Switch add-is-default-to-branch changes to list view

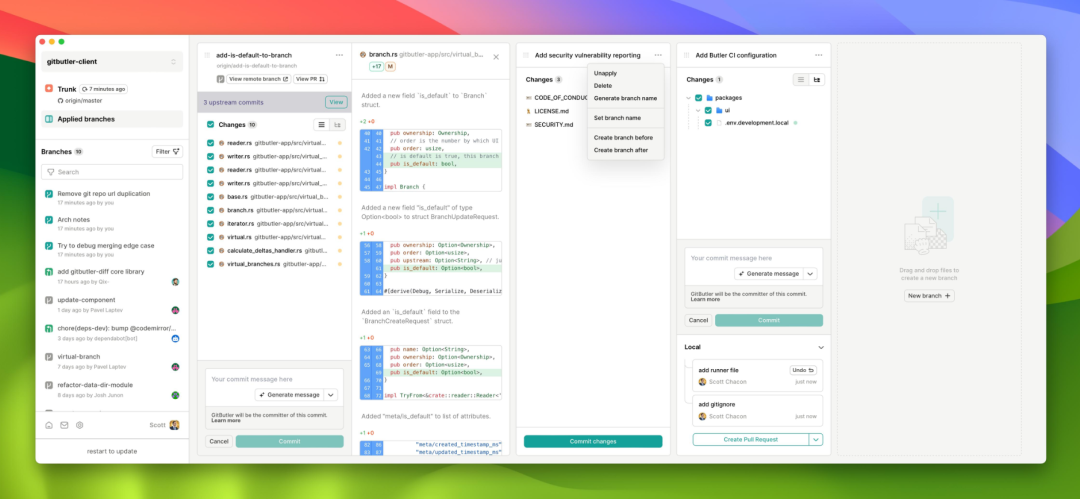[x=321, y=125]
